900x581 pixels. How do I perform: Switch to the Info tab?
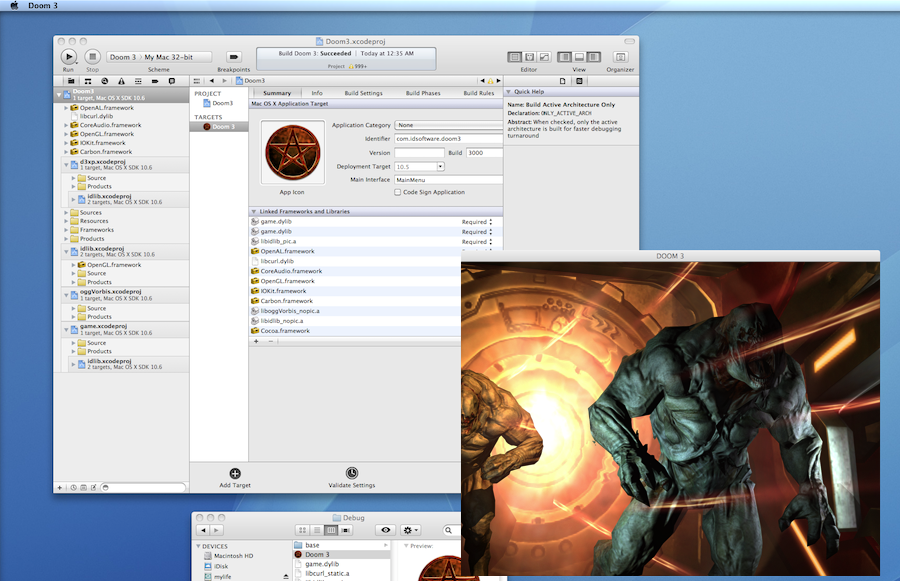pos(317,93)
